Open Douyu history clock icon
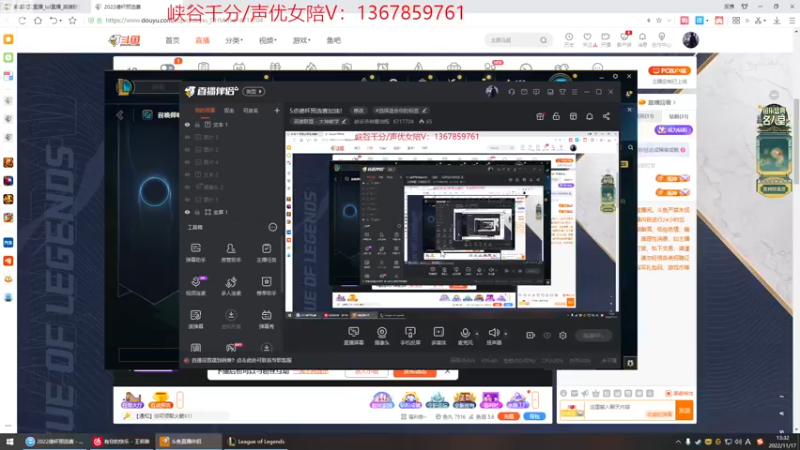Screen dimensions: 800x450 (569, 39)
